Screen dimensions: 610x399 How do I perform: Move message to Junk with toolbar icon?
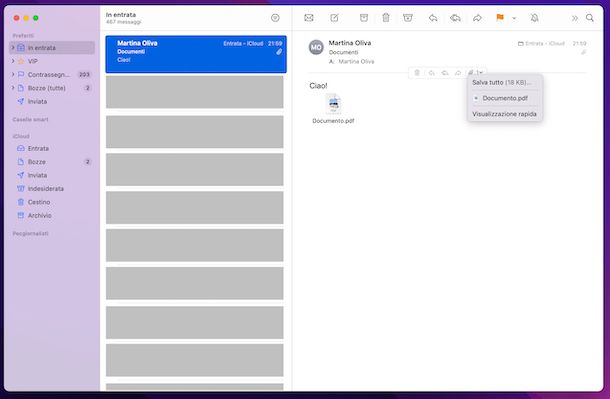[x=408, y=18]
